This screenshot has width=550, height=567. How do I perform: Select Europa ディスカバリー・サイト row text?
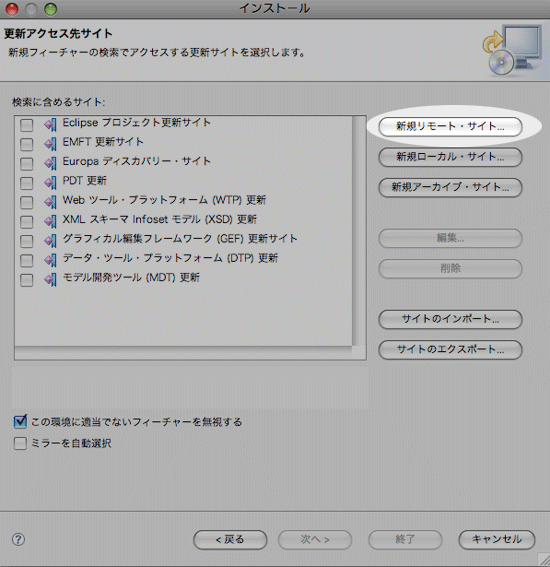tap(136, 161)
